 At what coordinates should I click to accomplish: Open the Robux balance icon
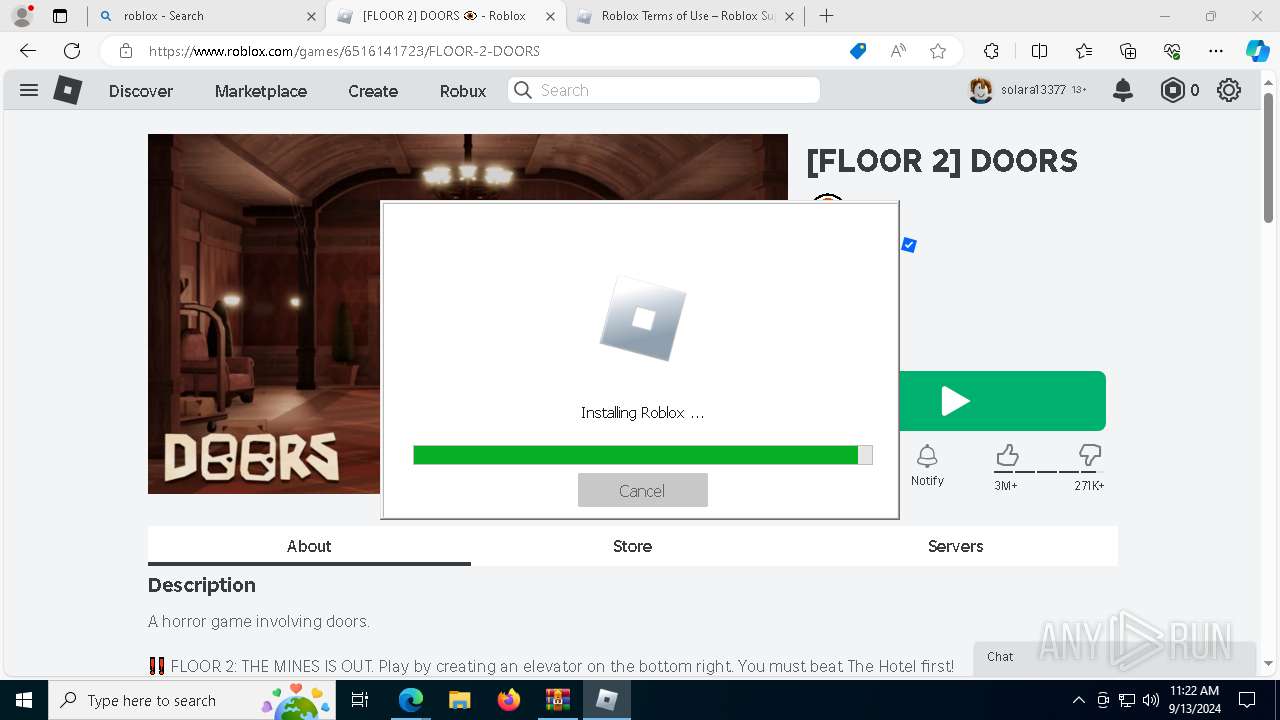(x=1172, y=90)
